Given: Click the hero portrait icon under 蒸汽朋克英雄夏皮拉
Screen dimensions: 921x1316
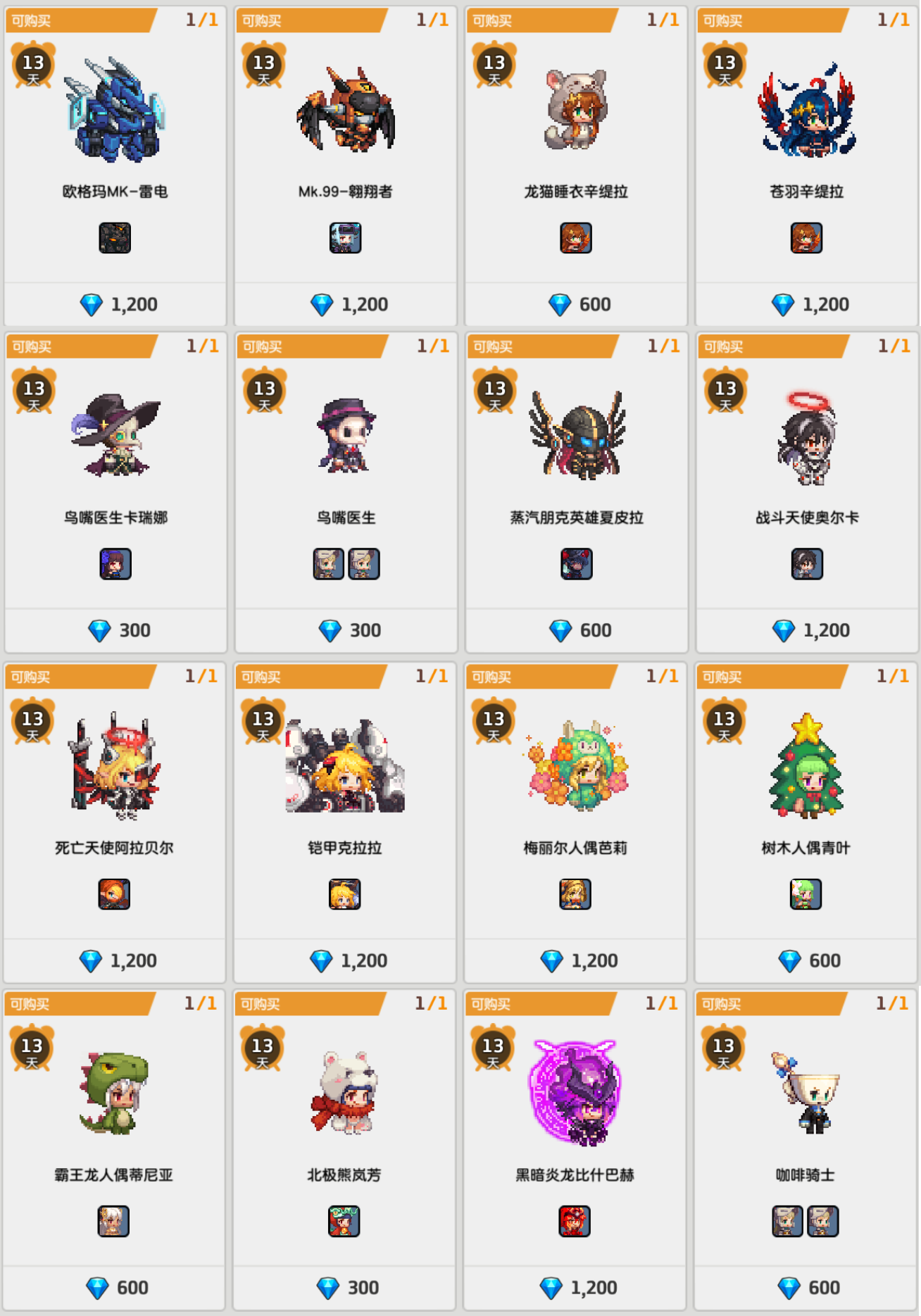Looking at the screenshot, I should coord(577,564).
